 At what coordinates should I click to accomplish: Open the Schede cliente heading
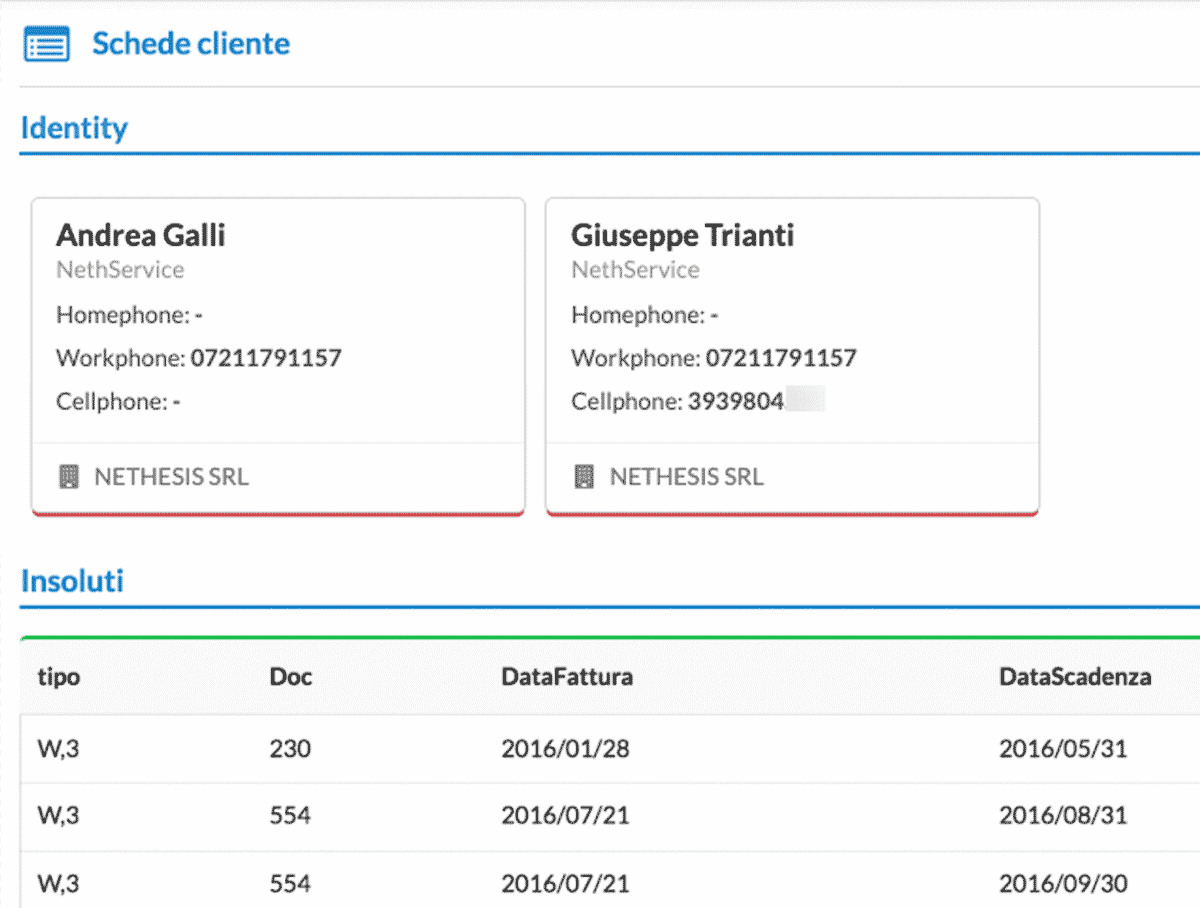tap(191, 44)
